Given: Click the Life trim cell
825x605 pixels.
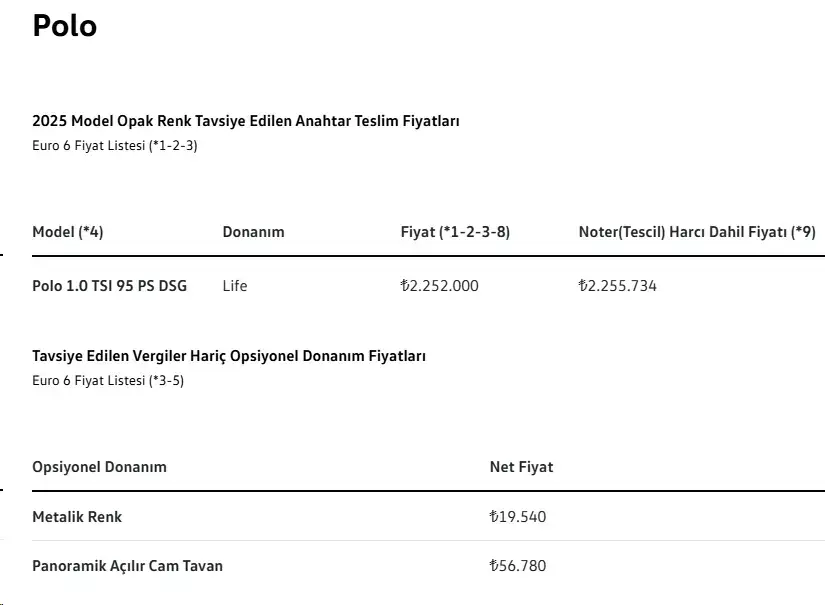Looking at the screenshot, I should (235, 286).
